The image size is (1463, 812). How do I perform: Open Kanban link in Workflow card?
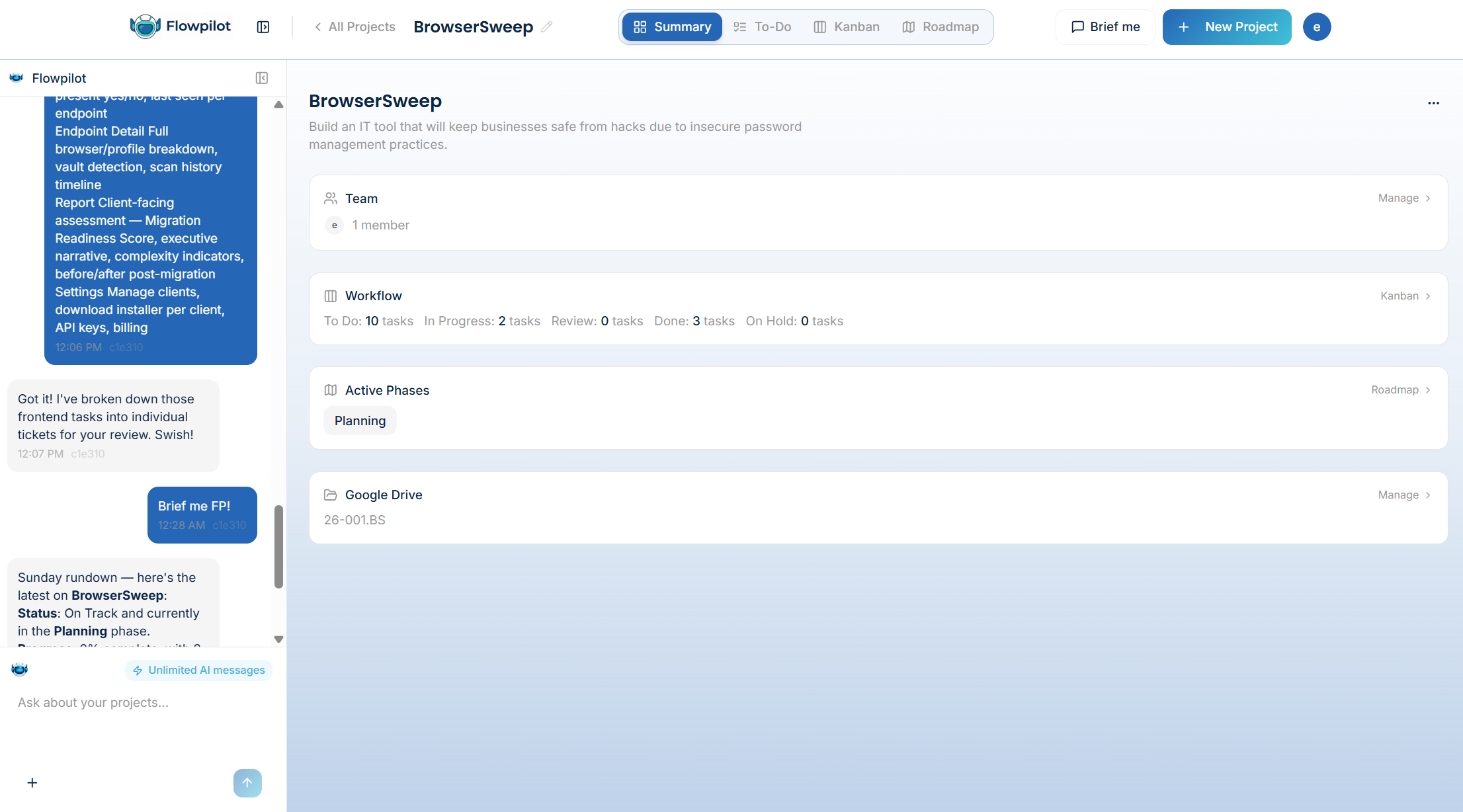1405,296
